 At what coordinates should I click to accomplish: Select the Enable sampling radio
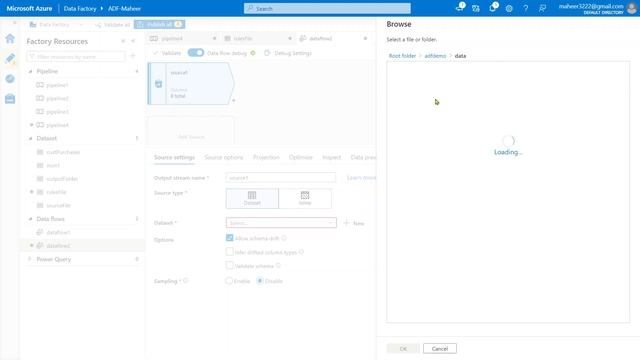coord(229,281)
